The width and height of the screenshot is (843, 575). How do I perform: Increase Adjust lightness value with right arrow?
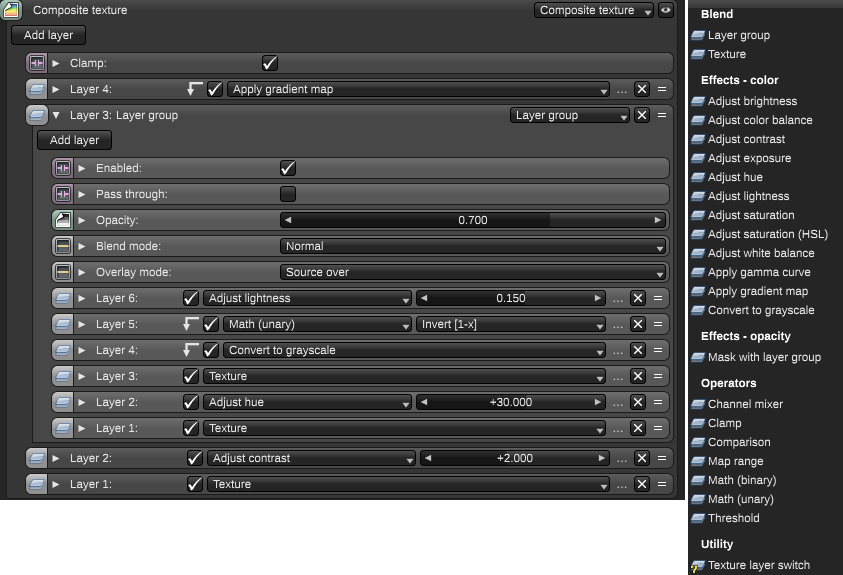click(x=597, y=298)
